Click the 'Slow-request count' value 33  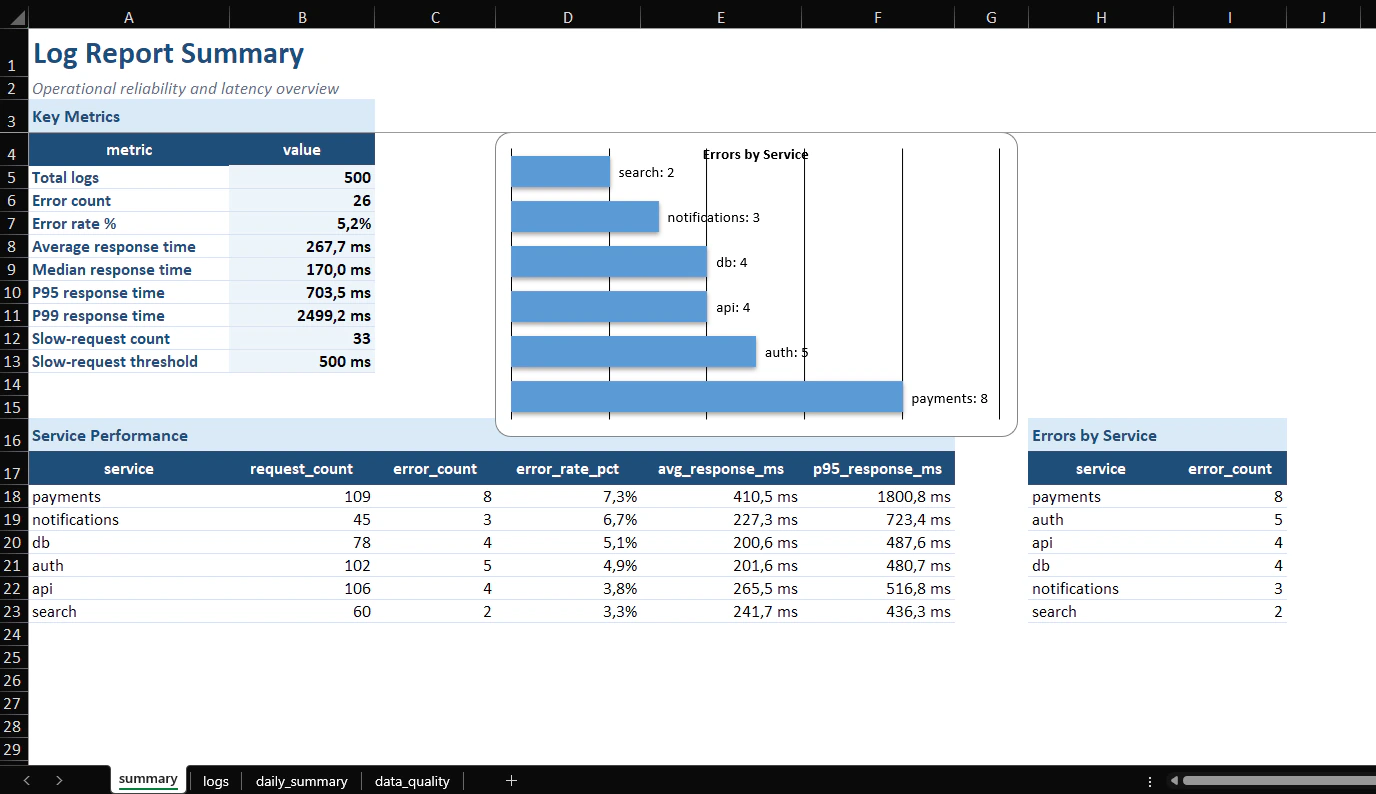point(302,338)
